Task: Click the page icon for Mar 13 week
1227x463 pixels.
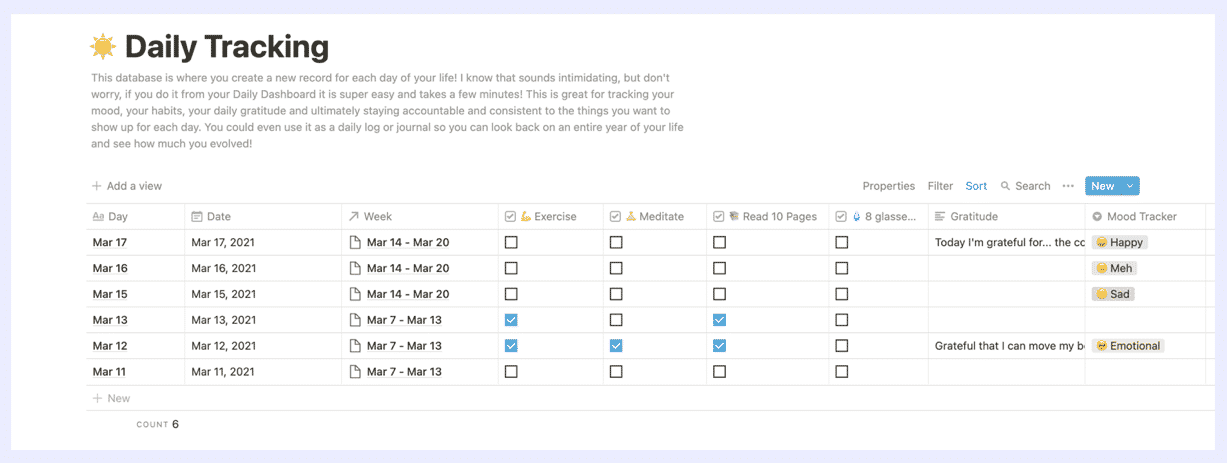Action: point(355,320)
